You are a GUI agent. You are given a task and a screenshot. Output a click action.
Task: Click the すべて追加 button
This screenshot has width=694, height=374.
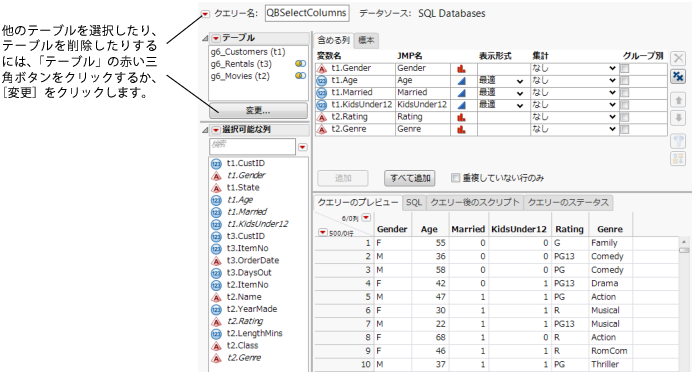410,178
